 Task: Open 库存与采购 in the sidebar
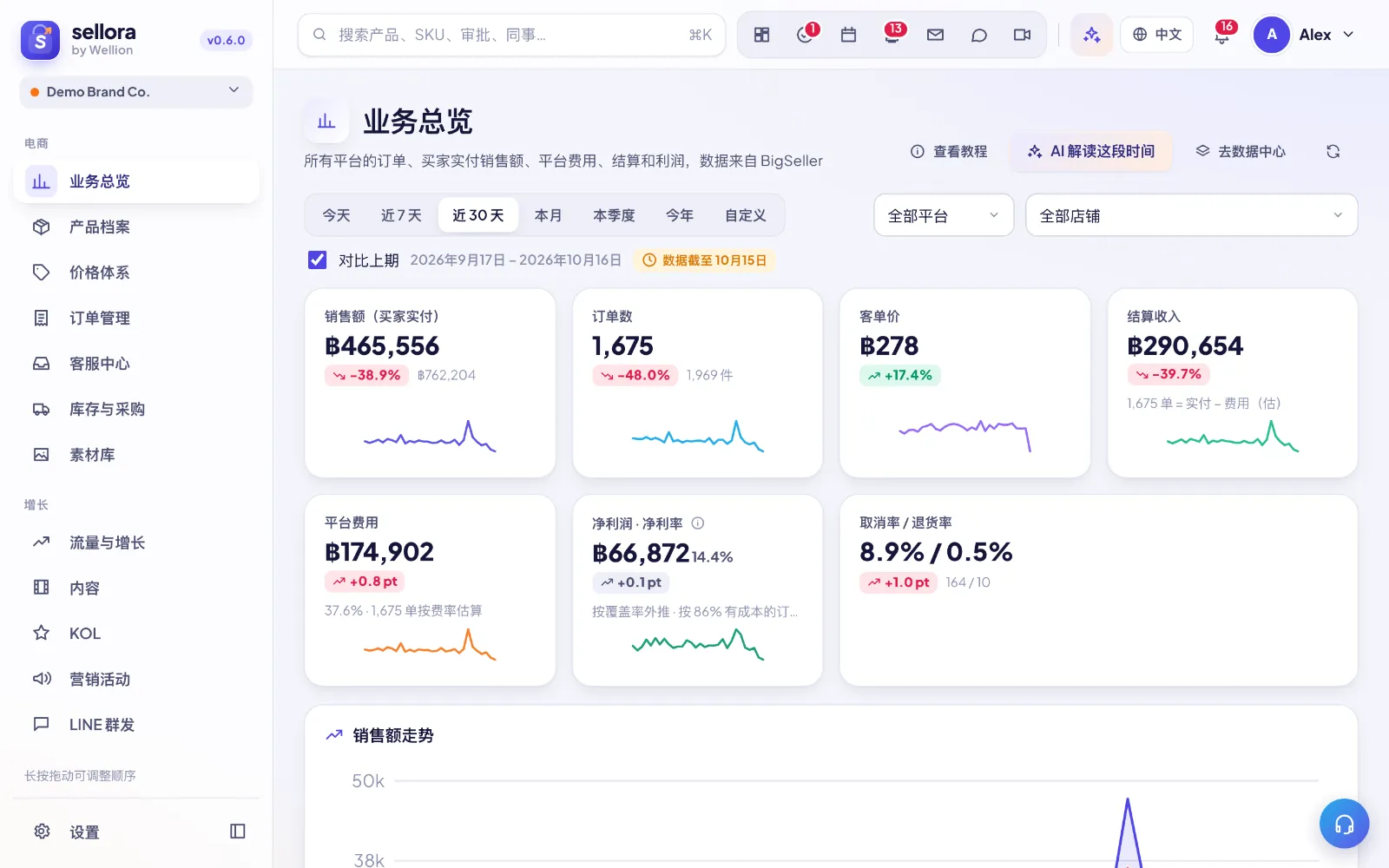point(136,410)
